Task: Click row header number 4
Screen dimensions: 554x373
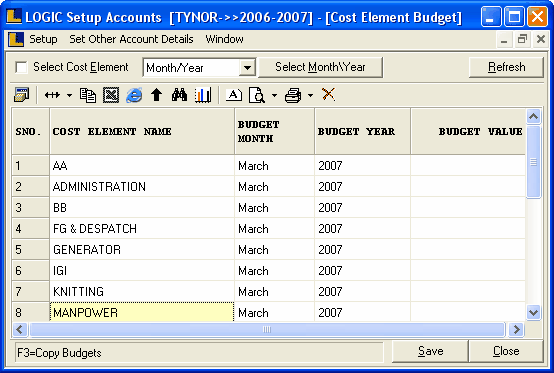Action: coord(30,229)
